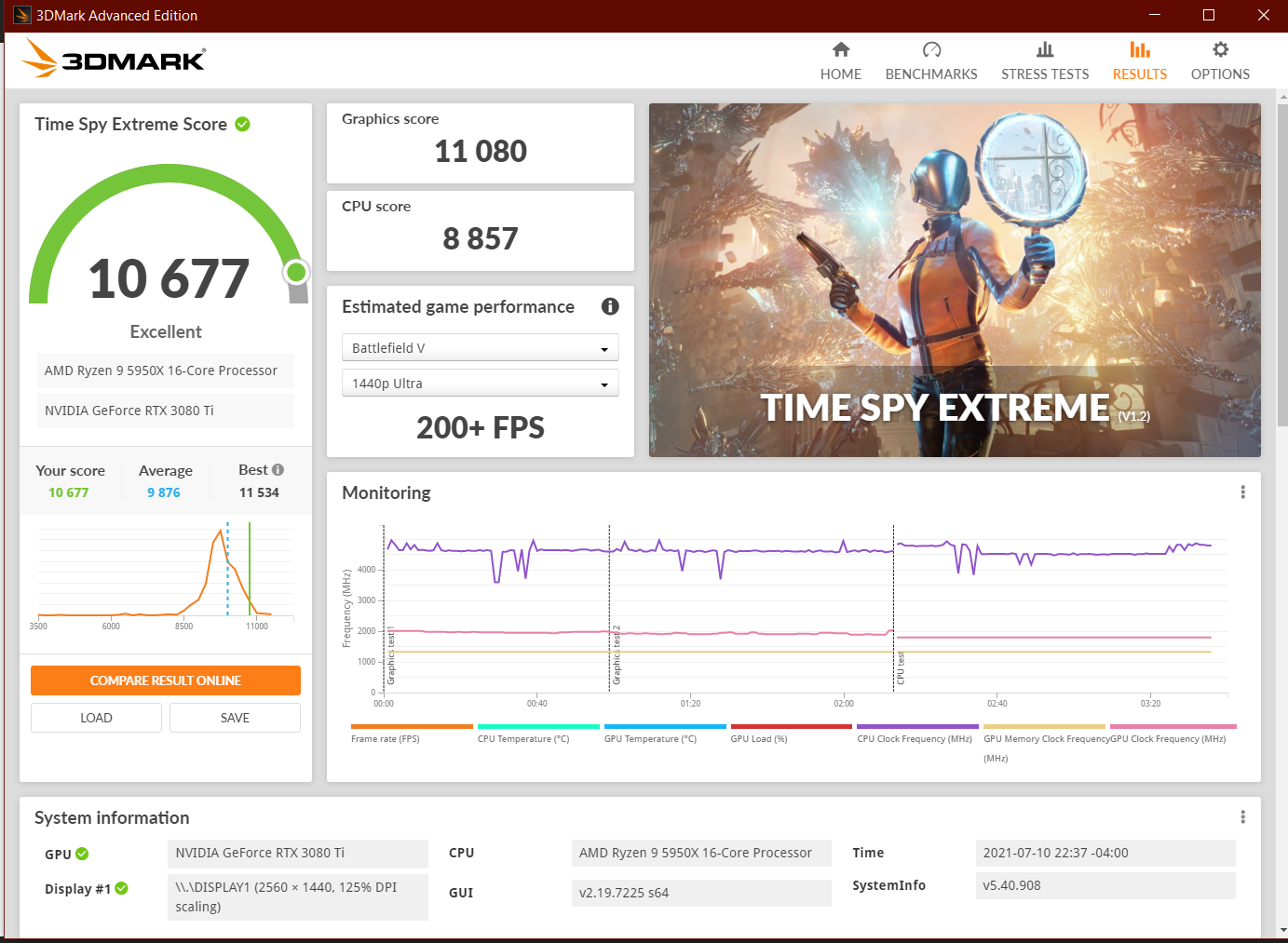Toggle the Frame rate (FPS) legend swatch
This screenshot has width=1288, height=943.
coord(412,726)
